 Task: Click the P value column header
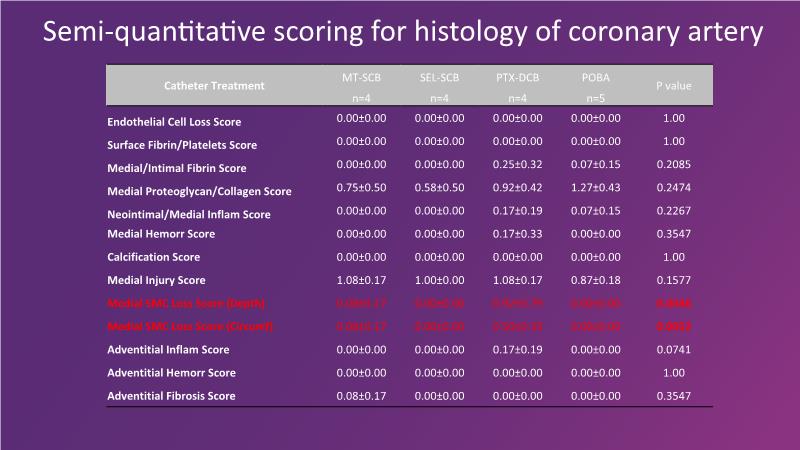(x=673, y=86)
